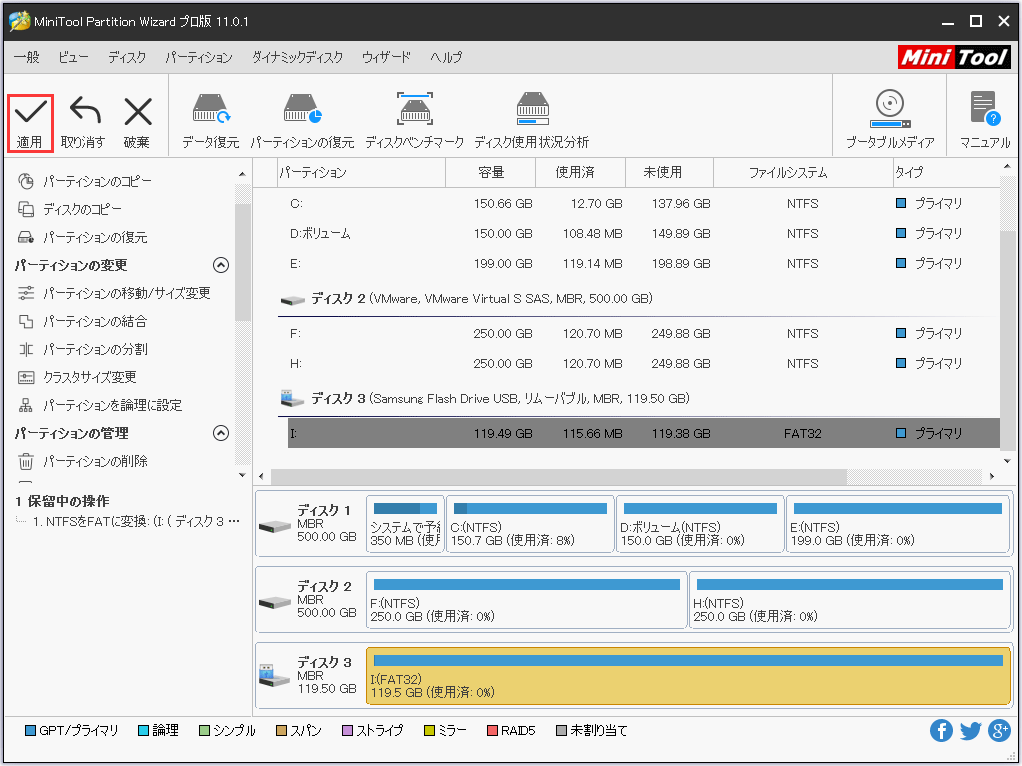Image resolution: width=1022 pixels, height=766 pixels.
Task: Click the Facebook icon in the status bar
Action: (x=941, y=731)
